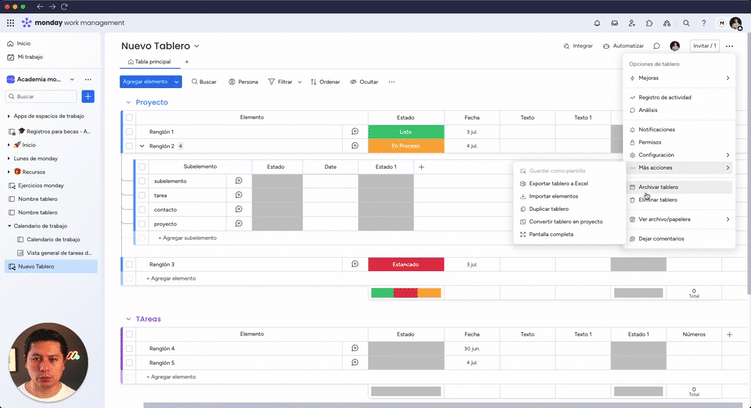Image resolution: width=751 pixels, height=408 pixels.
Task: Tick the checkbox next to Renglón 1
Action: pyautogui.click(x=129, y=132)
